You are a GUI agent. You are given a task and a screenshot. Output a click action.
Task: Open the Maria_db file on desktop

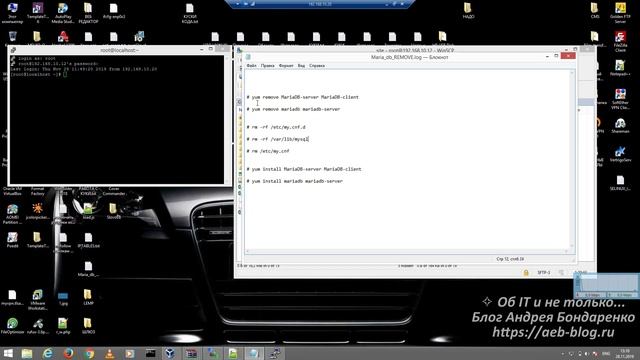coord(88,269)
